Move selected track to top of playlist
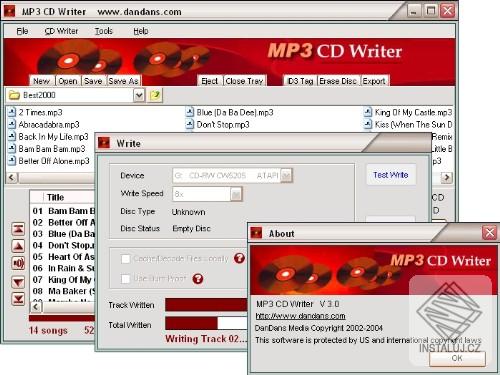 [x=18, y=229]
